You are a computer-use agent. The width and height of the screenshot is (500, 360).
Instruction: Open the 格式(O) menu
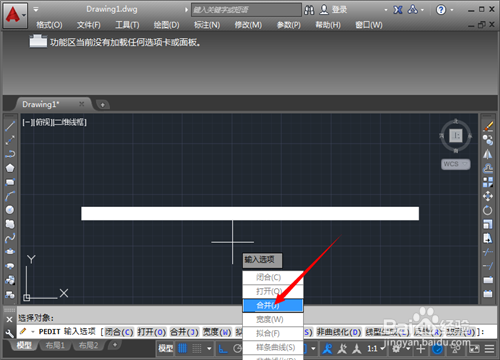(x=49, y=25)
